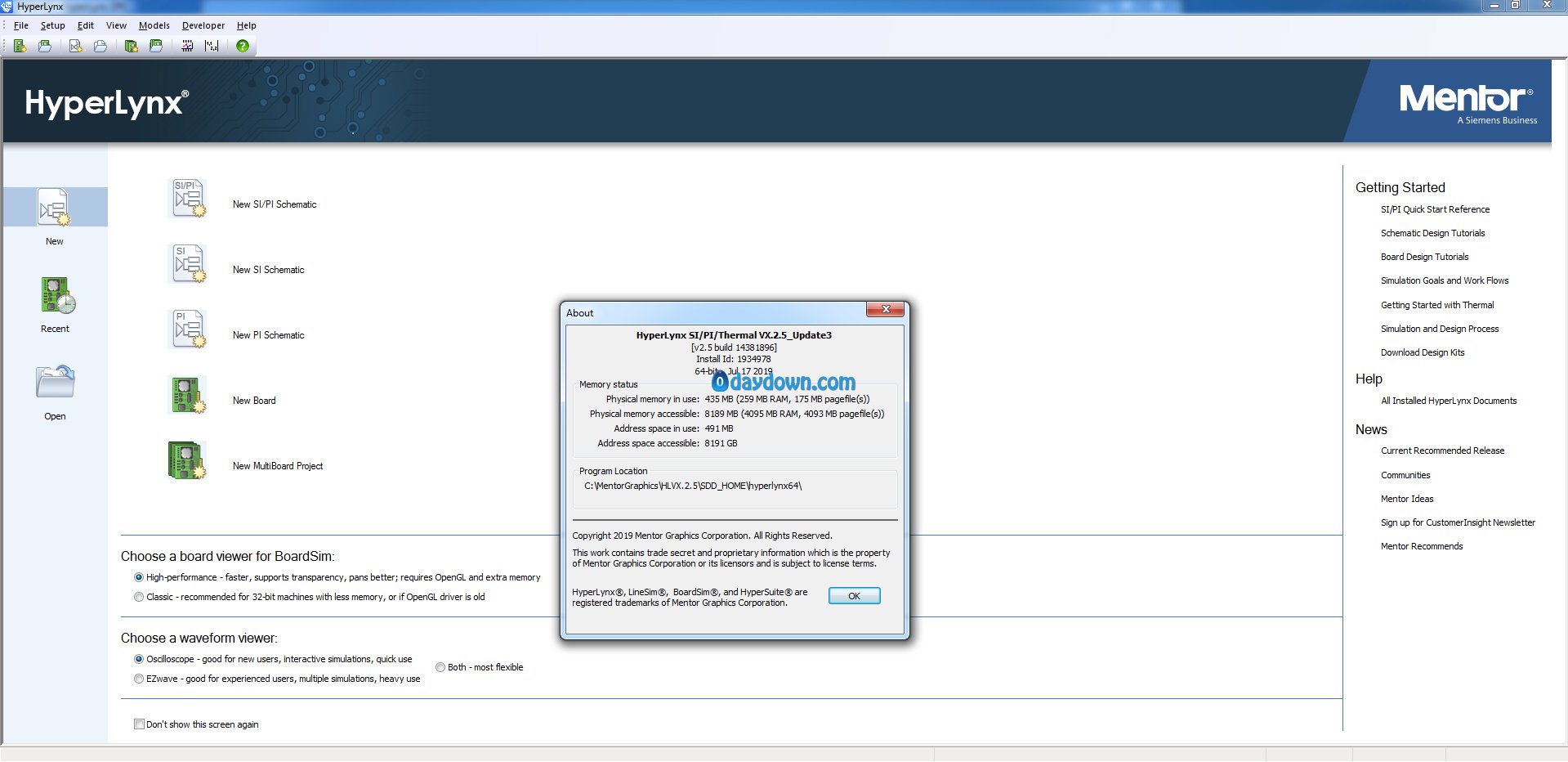Open SI/PI Quick Start Reference link
This screenshot has width=1568, height=762.
[x=1435, y=209]
